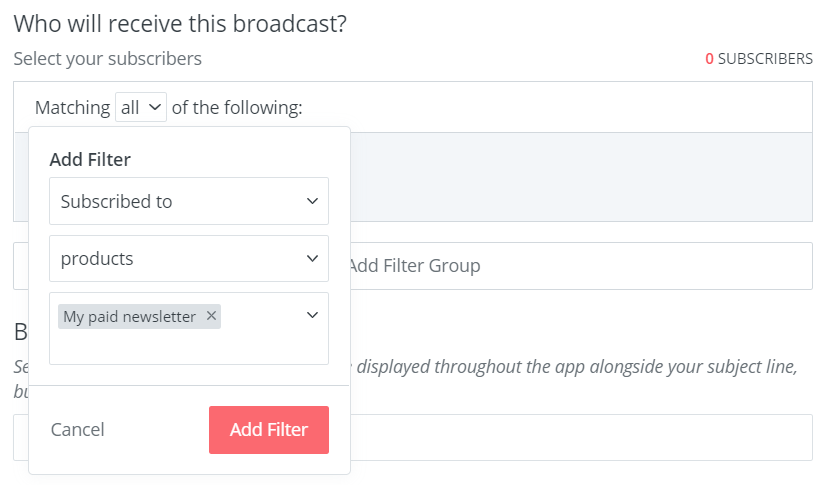Click the light blue filter group area

point(580,175)
